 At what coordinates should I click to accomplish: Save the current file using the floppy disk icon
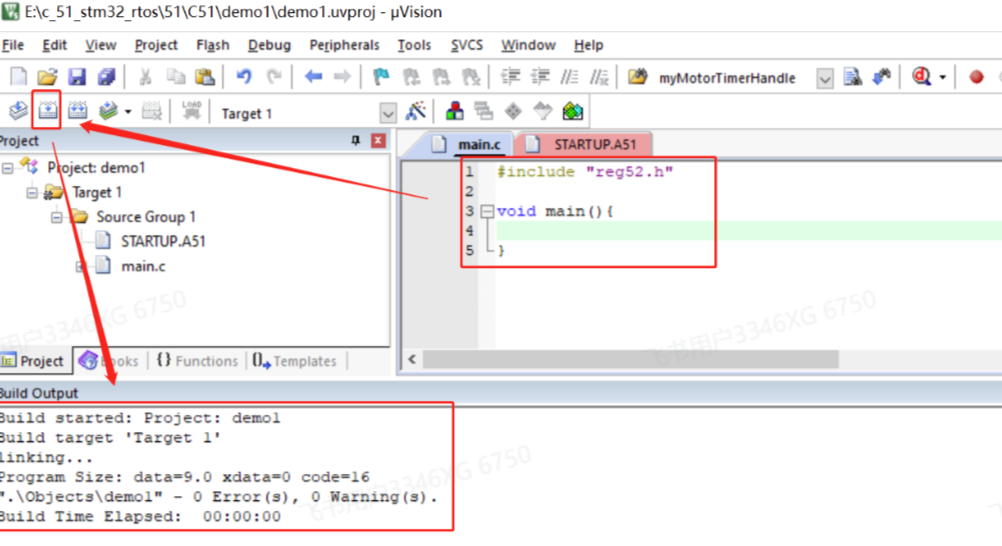click(77, 77)
